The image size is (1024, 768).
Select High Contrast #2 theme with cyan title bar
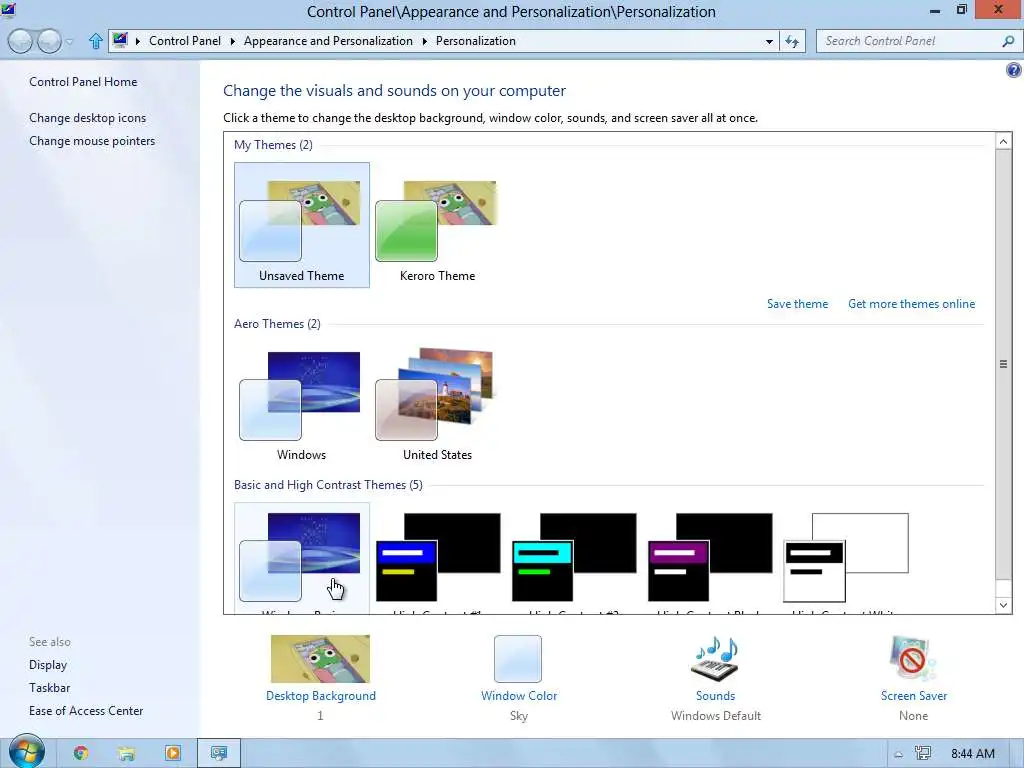click(x=573, y=558)
